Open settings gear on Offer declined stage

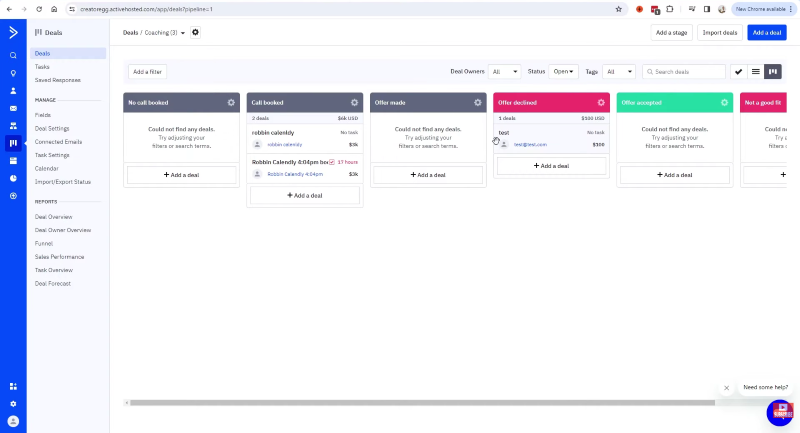pos(601,102)
